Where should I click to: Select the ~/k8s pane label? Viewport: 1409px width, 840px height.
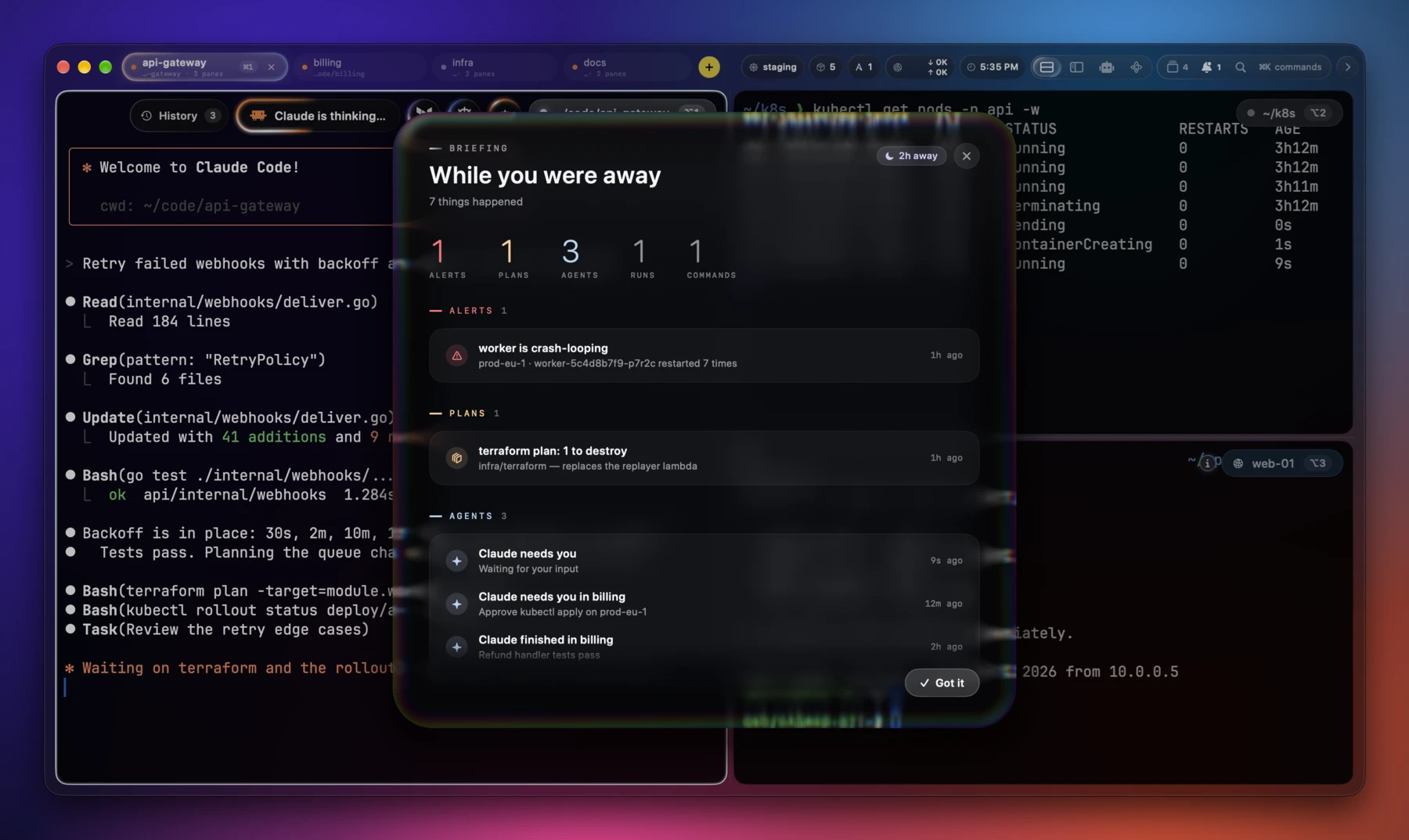pyautogui.click(x=1289, y=114)
